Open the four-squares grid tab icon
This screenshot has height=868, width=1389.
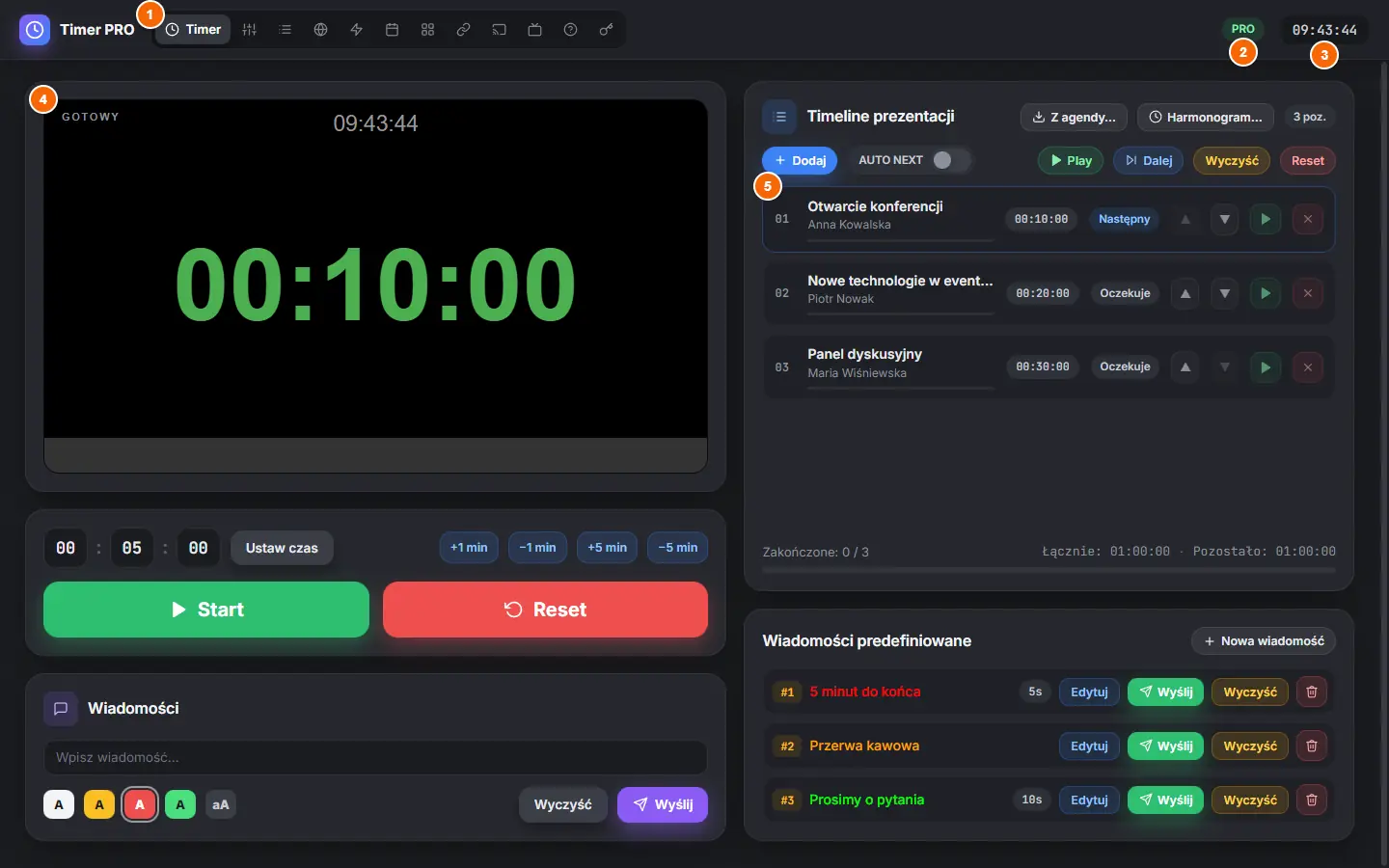click(x=428, y=30)
